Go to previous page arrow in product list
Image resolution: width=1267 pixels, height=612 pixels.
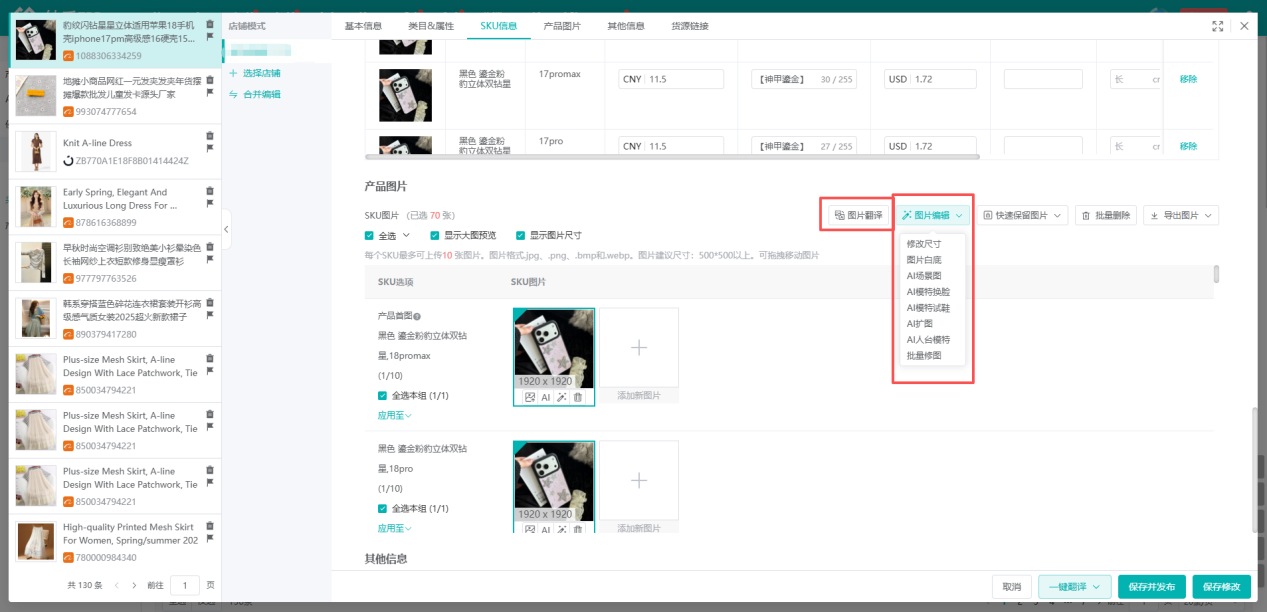pyautogui.click(x=117, y=585)
